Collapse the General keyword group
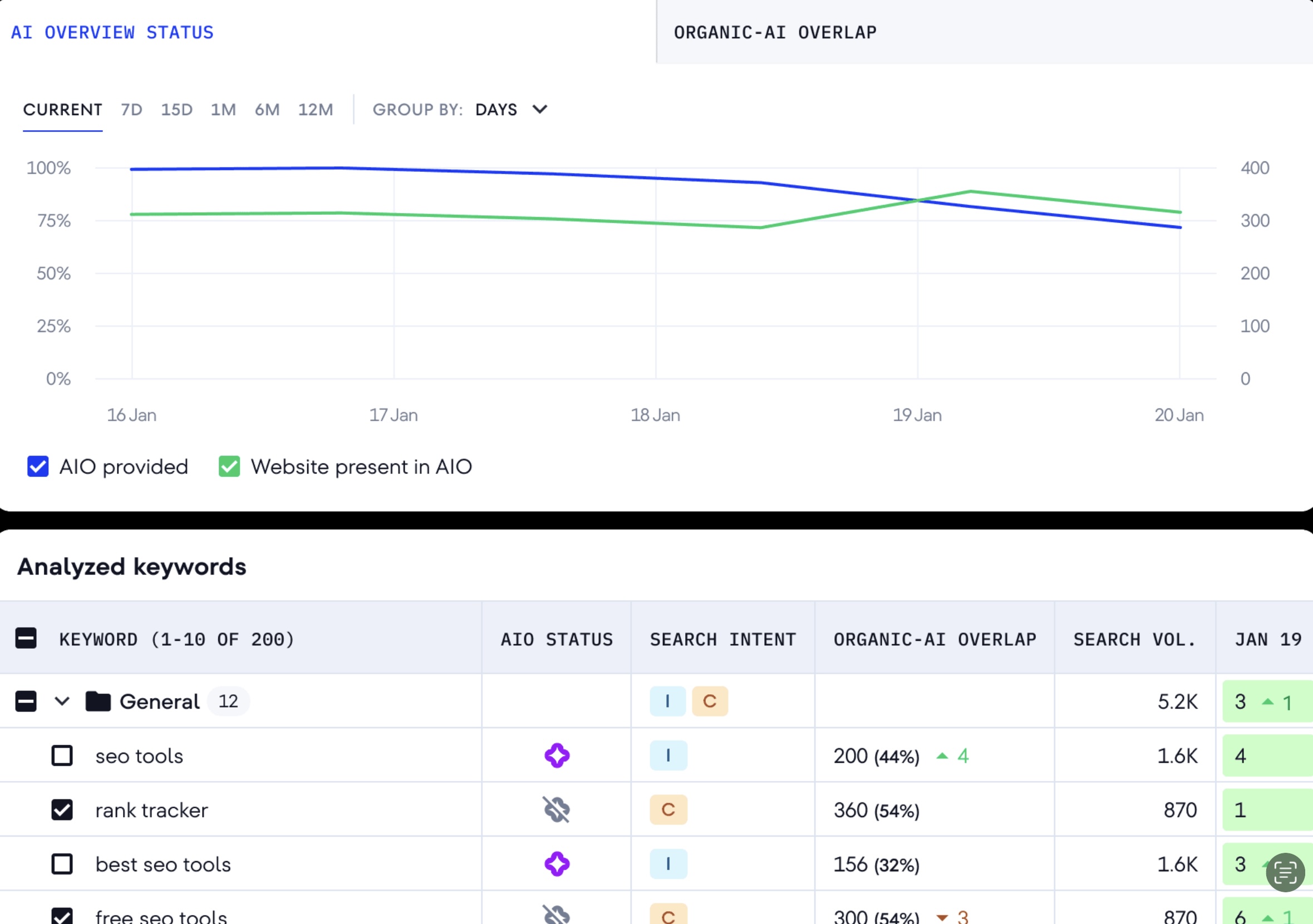The width and height of the screenshot is (1313, 924). pyautogui.click(x=61, y=701)
